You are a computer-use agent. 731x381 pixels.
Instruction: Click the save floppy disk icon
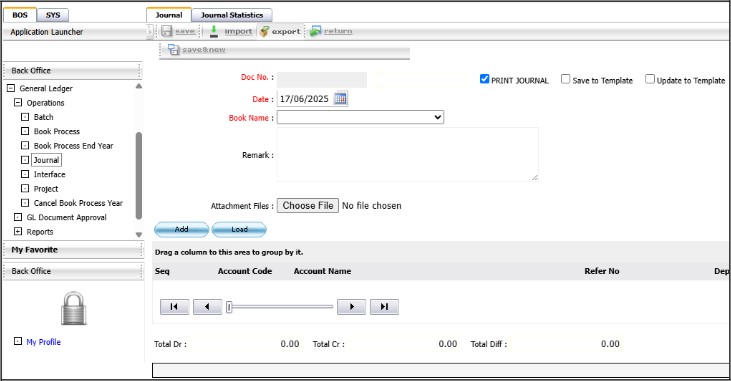(x=166, y=31)
